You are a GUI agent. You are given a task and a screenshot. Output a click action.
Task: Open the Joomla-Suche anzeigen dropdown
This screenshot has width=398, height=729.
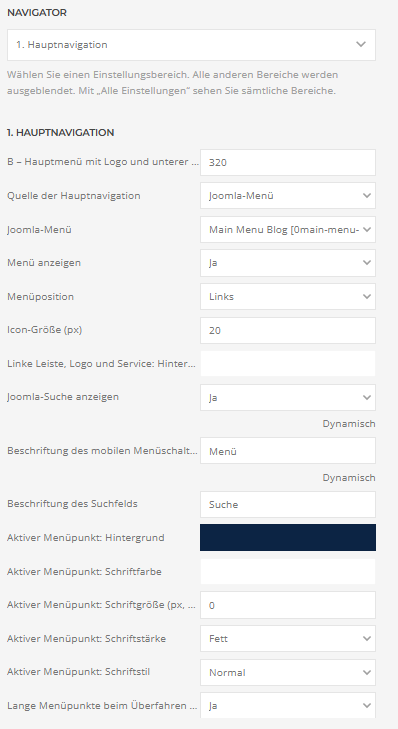[288, 398]
